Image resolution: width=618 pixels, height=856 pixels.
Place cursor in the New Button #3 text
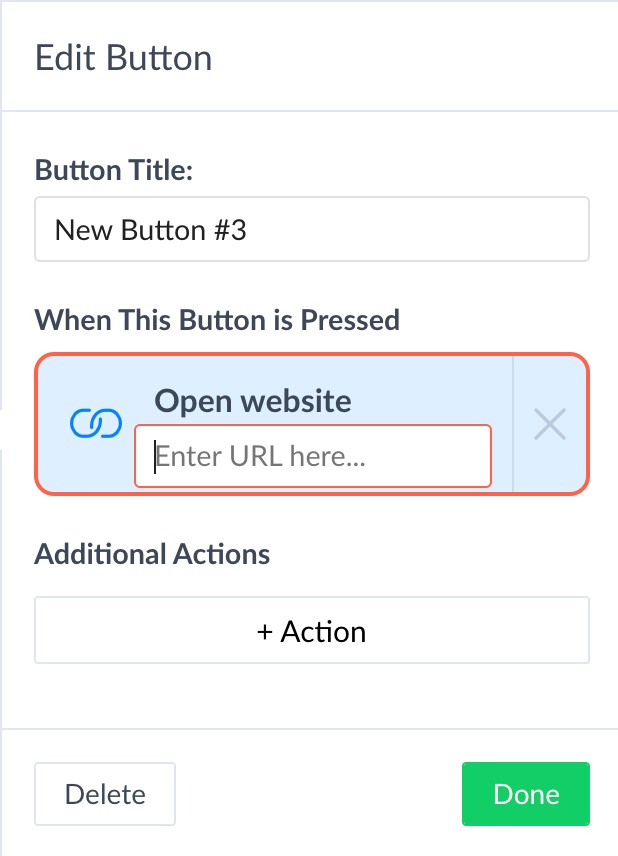click(151, 230)
